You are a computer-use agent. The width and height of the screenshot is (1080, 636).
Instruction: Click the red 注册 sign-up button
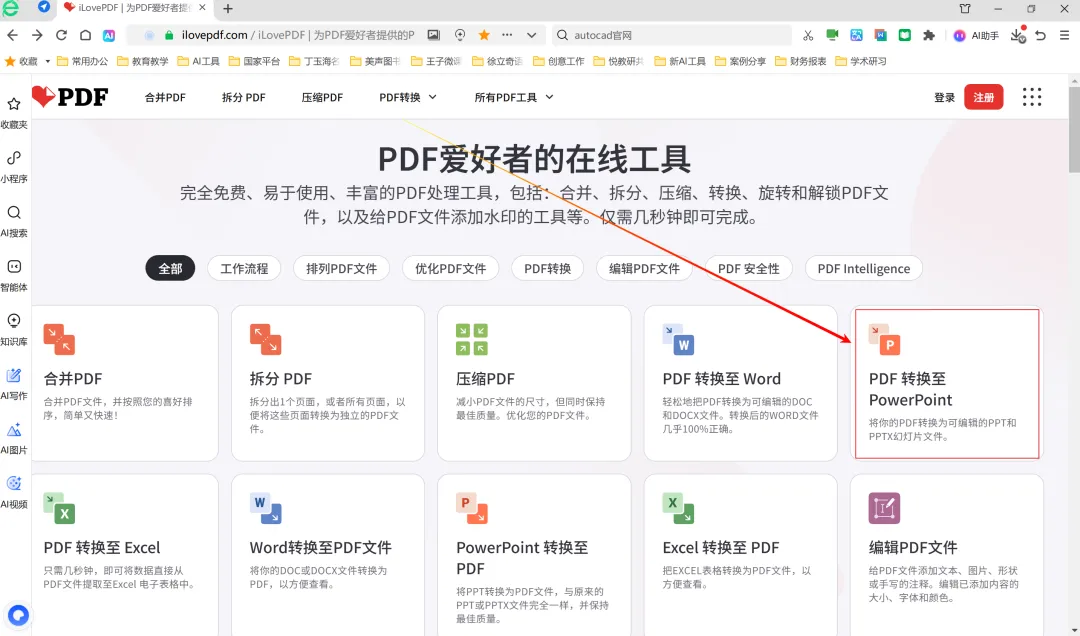984,97
